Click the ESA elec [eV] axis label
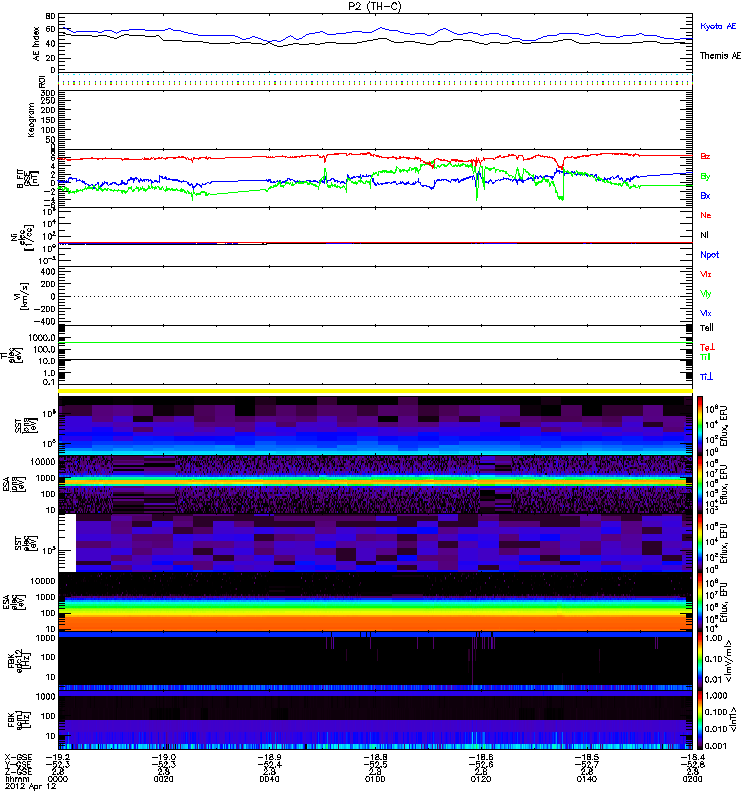 14,603
